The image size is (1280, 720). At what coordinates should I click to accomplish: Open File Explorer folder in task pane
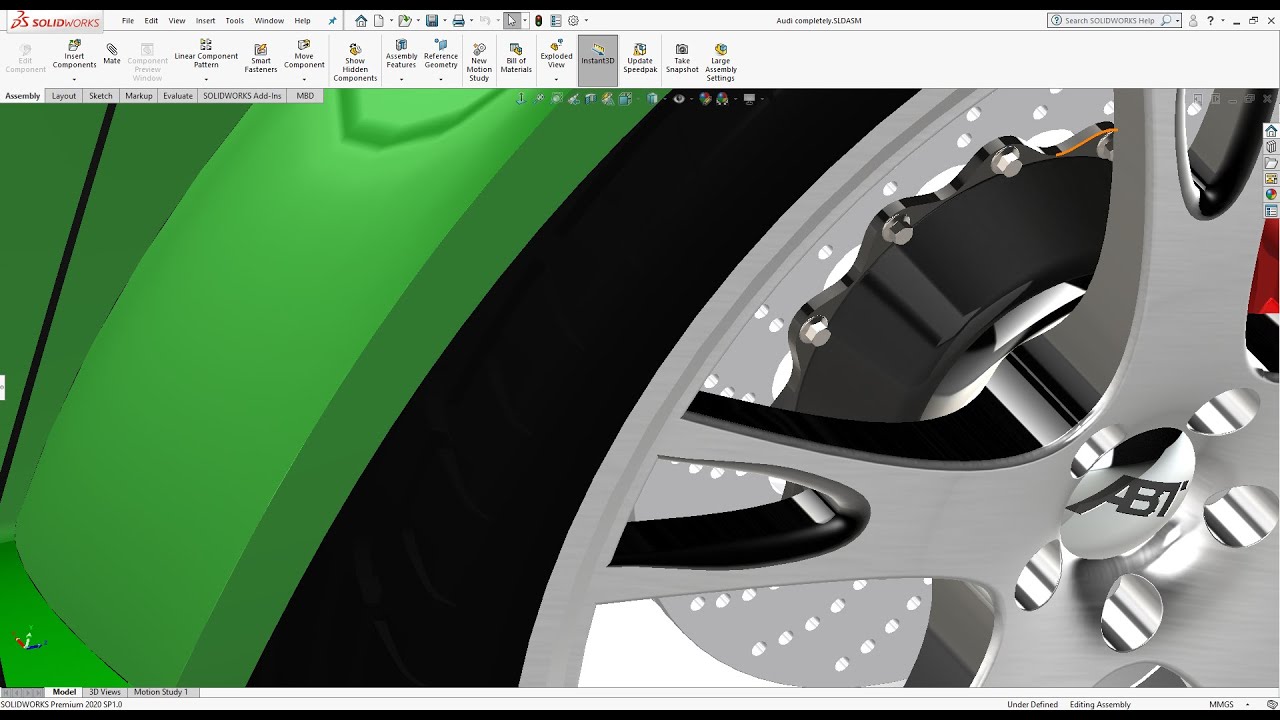[x=1271, y=163]
